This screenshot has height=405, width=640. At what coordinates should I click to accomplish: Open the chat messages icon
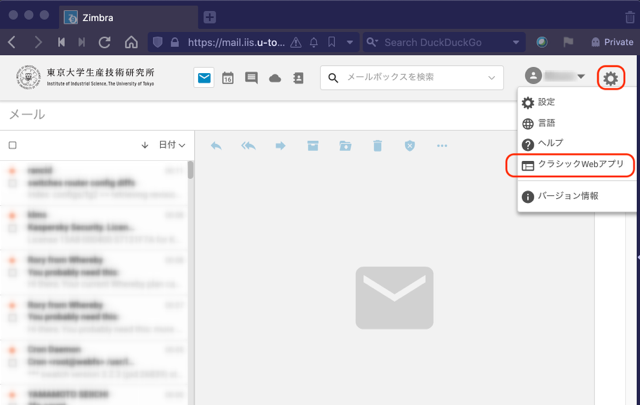pos(251,78)
